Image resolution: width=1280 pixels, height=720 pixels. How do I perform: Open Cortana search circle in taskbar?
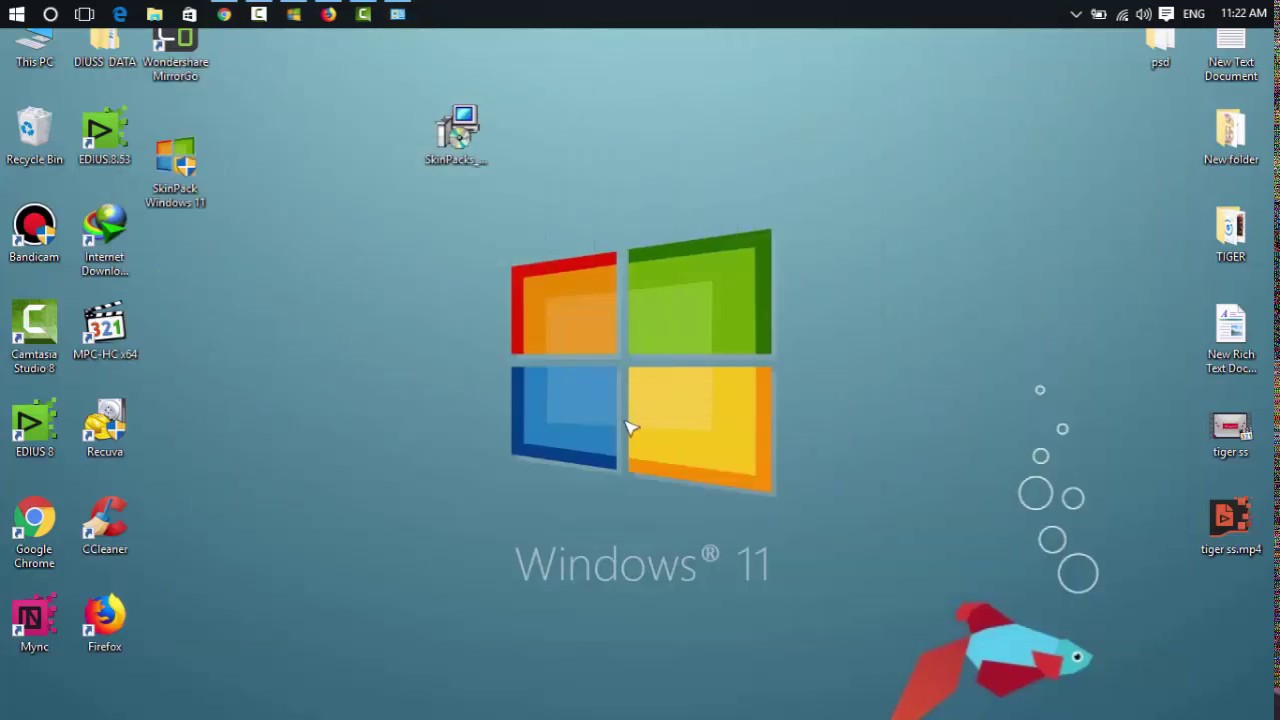point(50,14)
